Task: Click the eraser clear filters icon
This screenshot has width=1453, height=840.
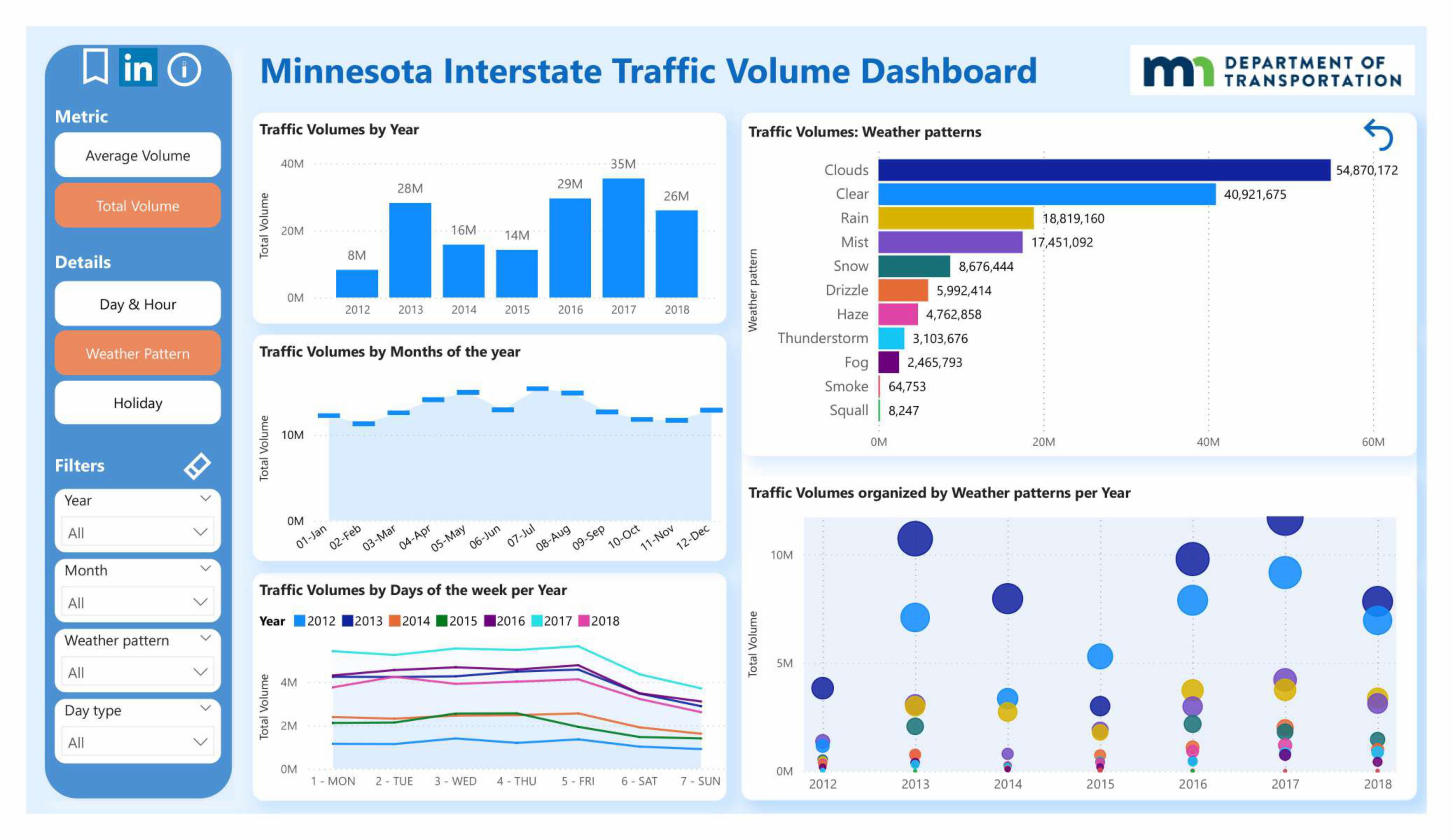Action: click(x=197, y=466)
